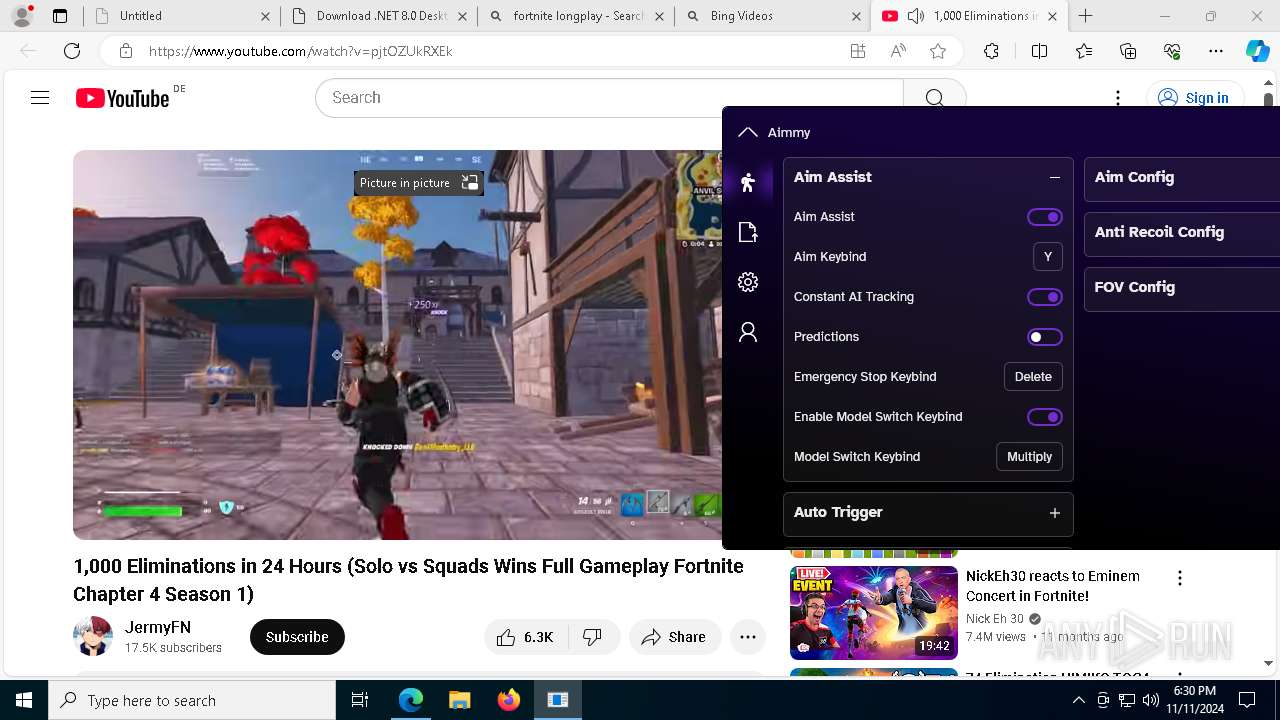Open Edge profile avatar

[x=22, y=16]
